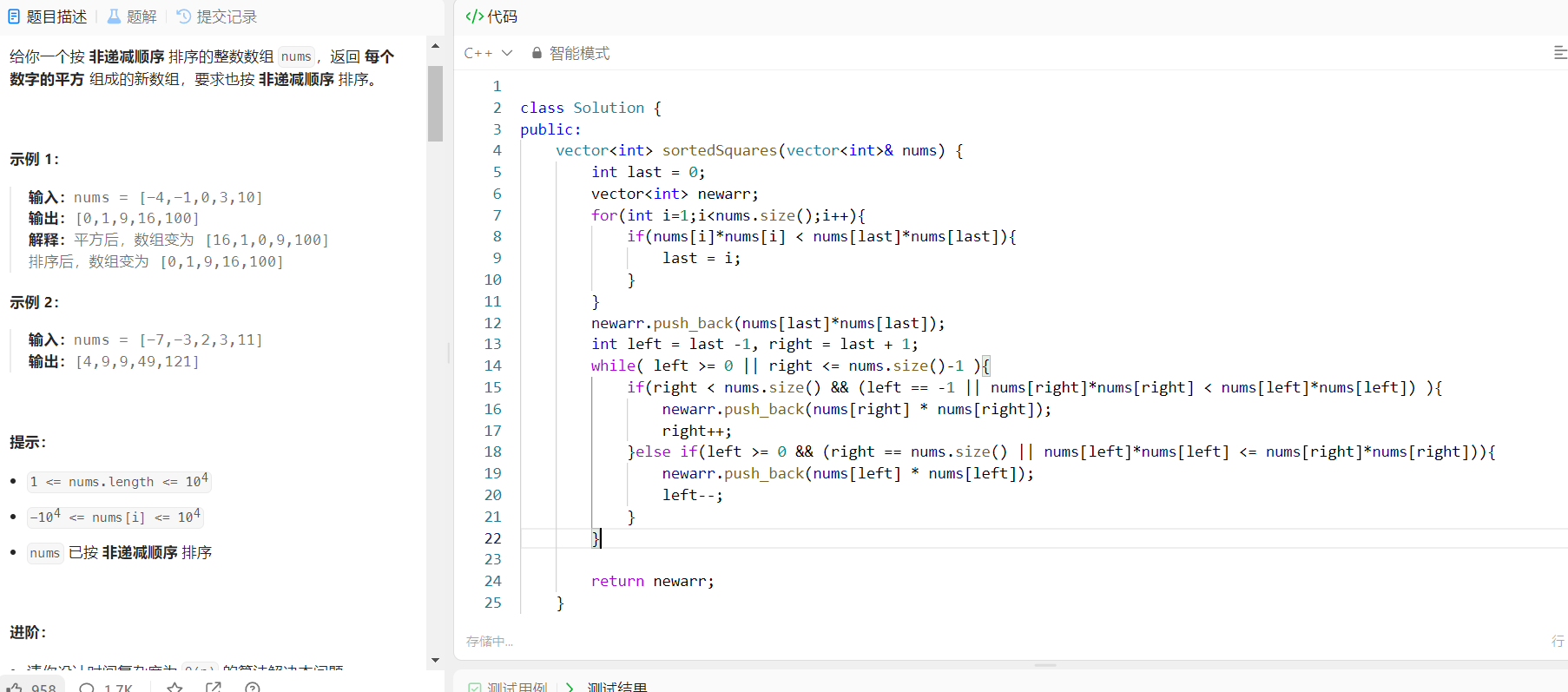Image resolution: width=1568 pixels, height=692 pixels.
Task: Open the C++ language dropdown
Action: [x=488, y=53]
